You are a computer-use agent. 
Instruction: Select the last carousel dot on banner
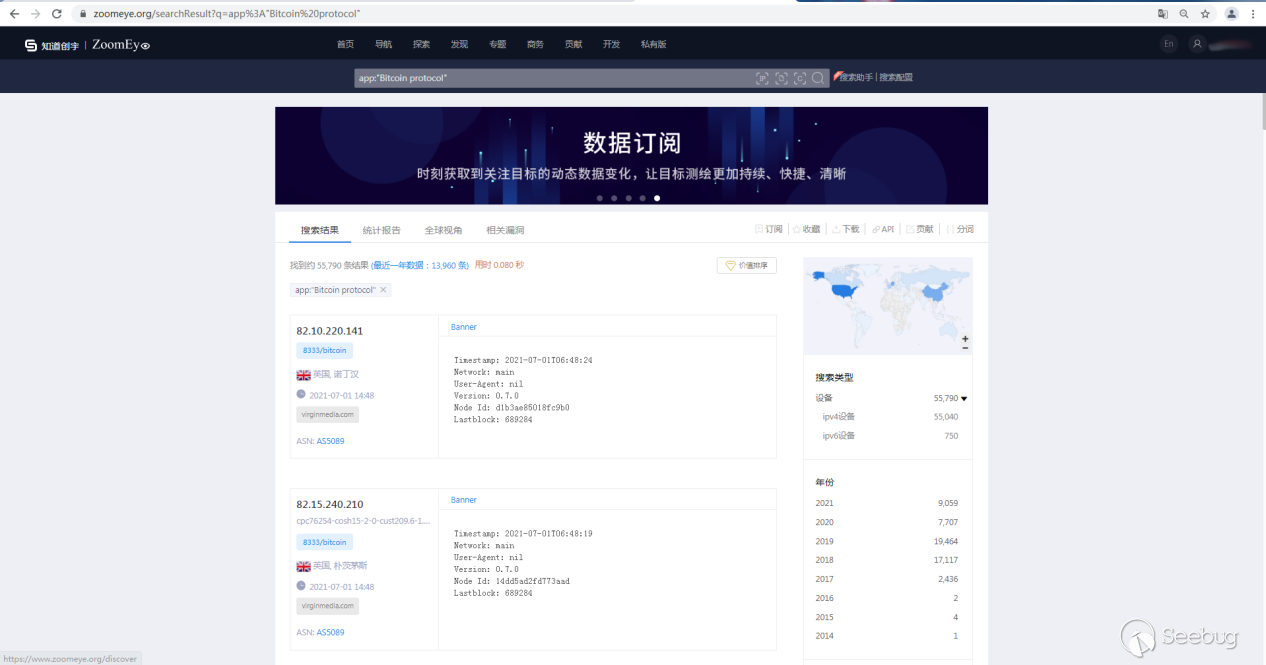click(x=657, y=198)
